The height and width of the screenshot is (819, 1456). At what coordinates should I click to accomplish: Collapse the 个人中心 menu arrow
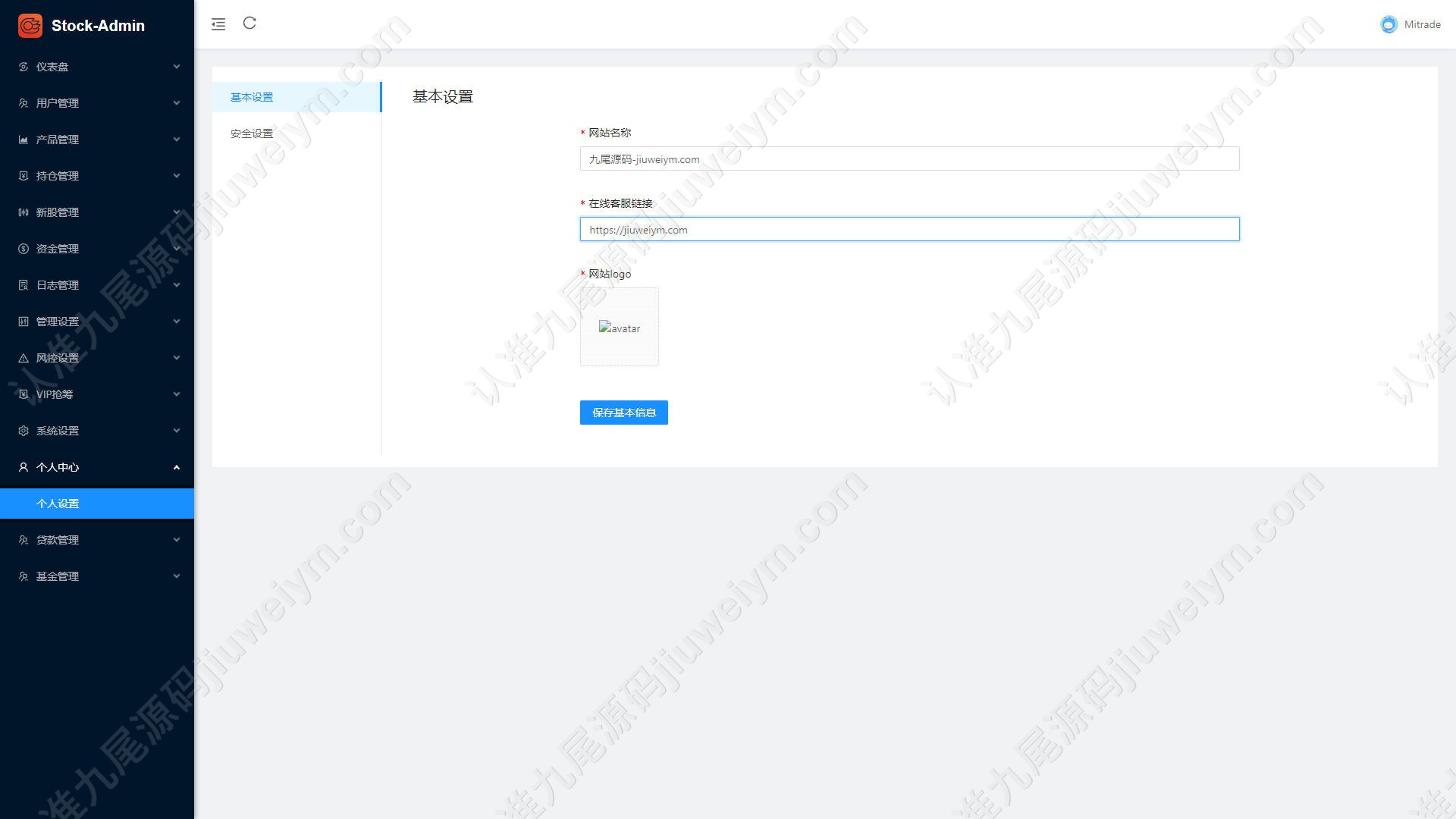point(177,467)
